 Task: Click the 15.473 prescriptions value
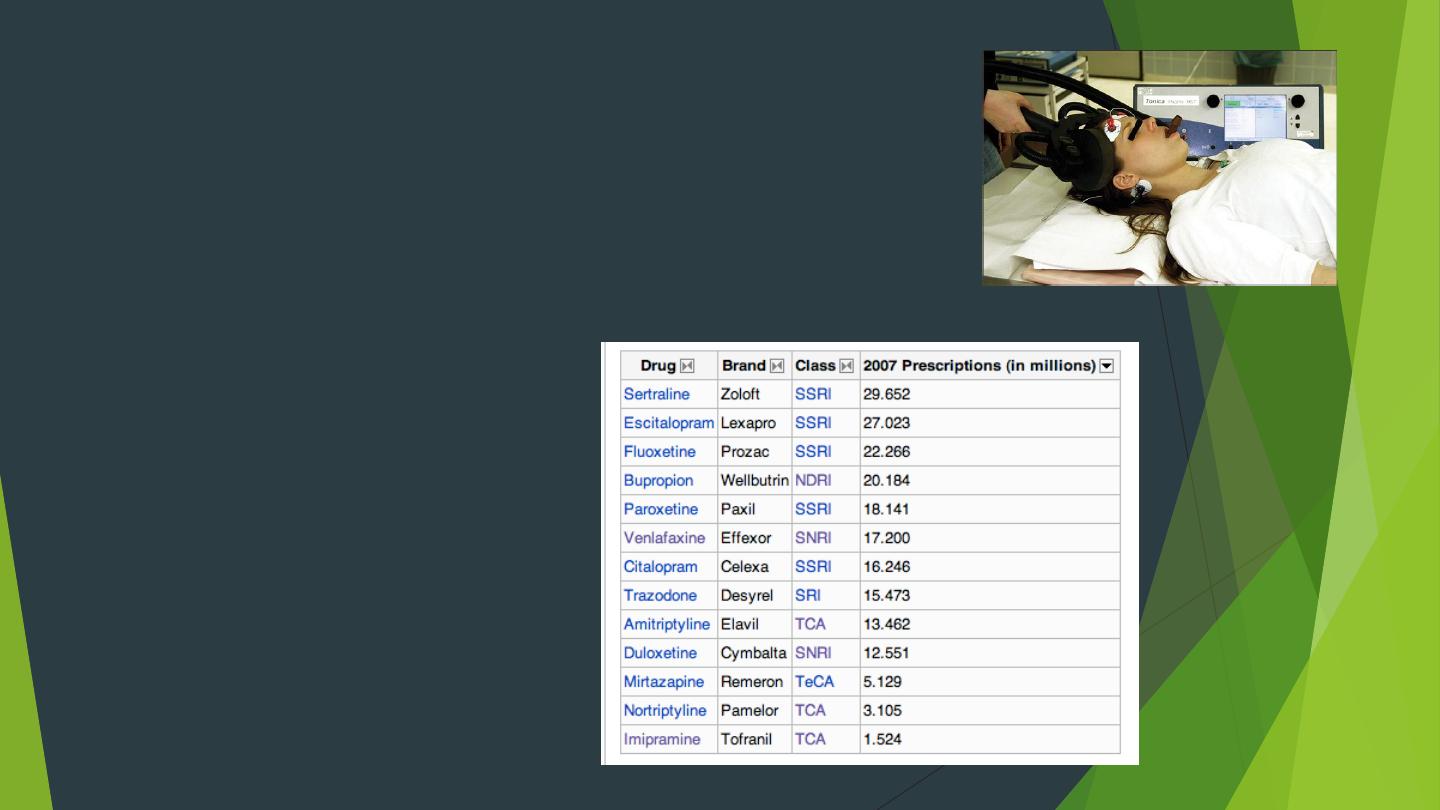887,596
